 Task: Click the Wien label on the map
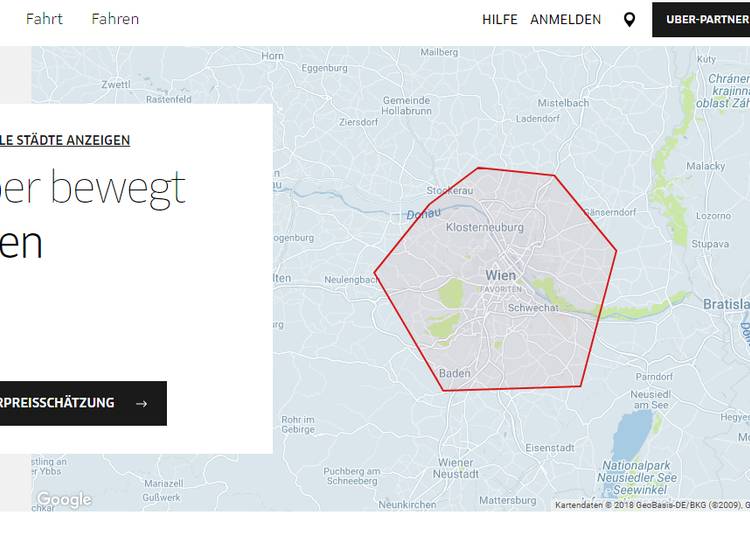[501, 275]
